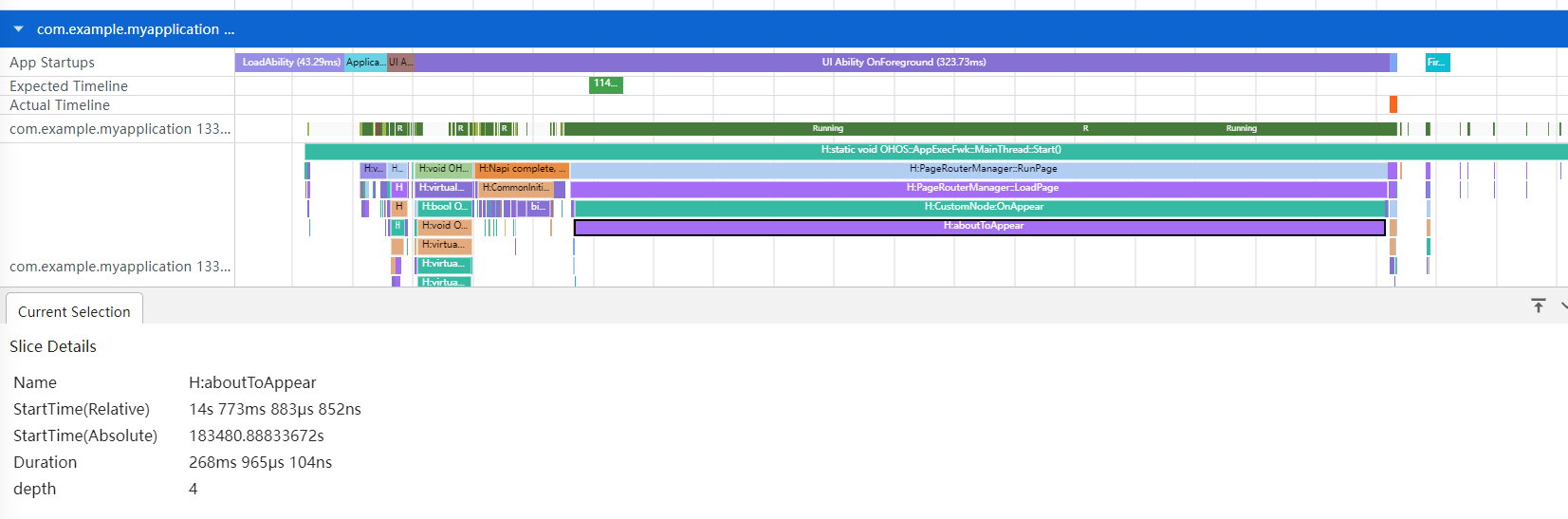Click the green 114... expected frame
Screen dimensions: 1568x519
point(606,84)
